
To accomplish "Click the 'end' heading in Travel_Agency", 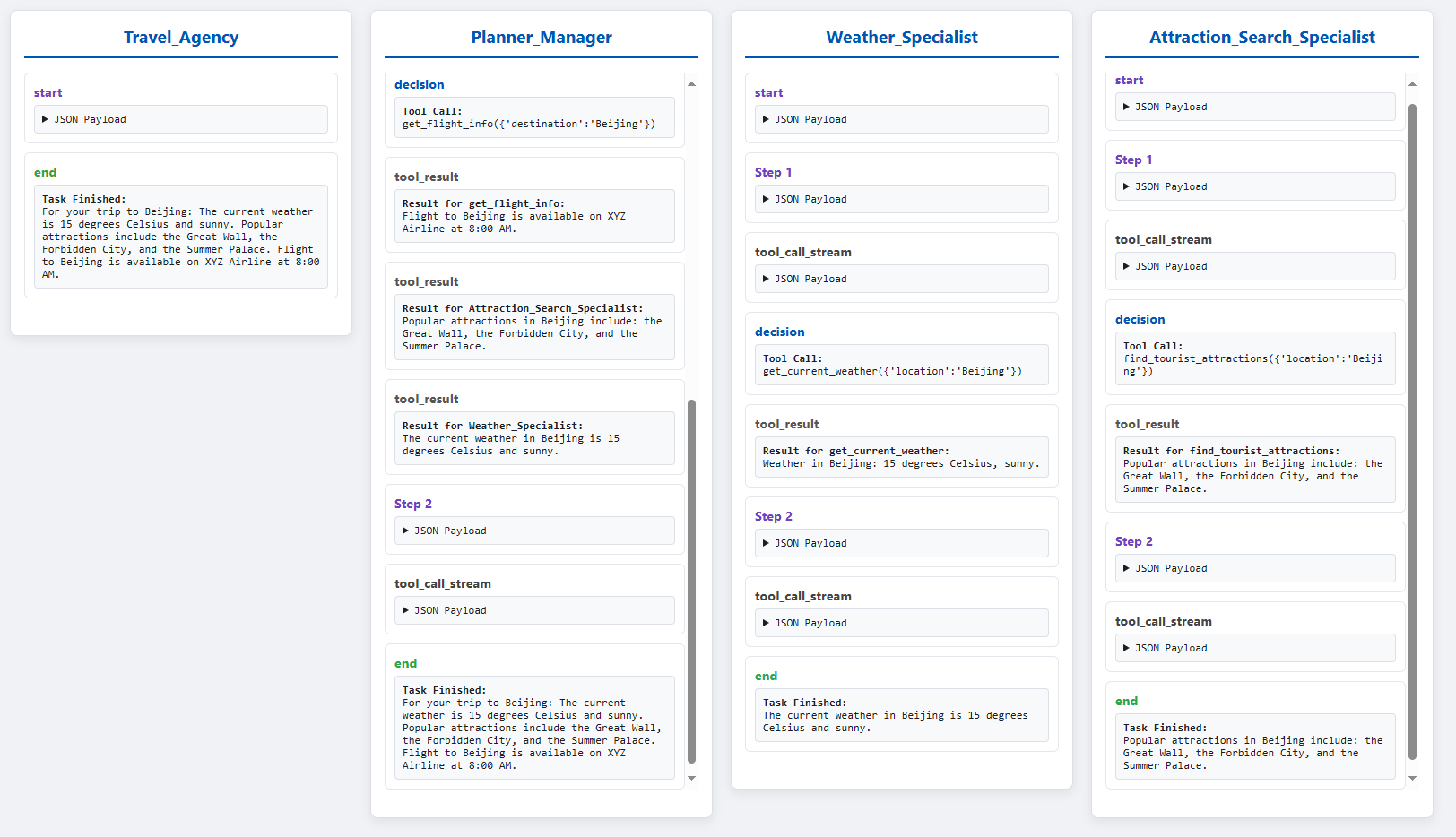I will pos(46,172).
